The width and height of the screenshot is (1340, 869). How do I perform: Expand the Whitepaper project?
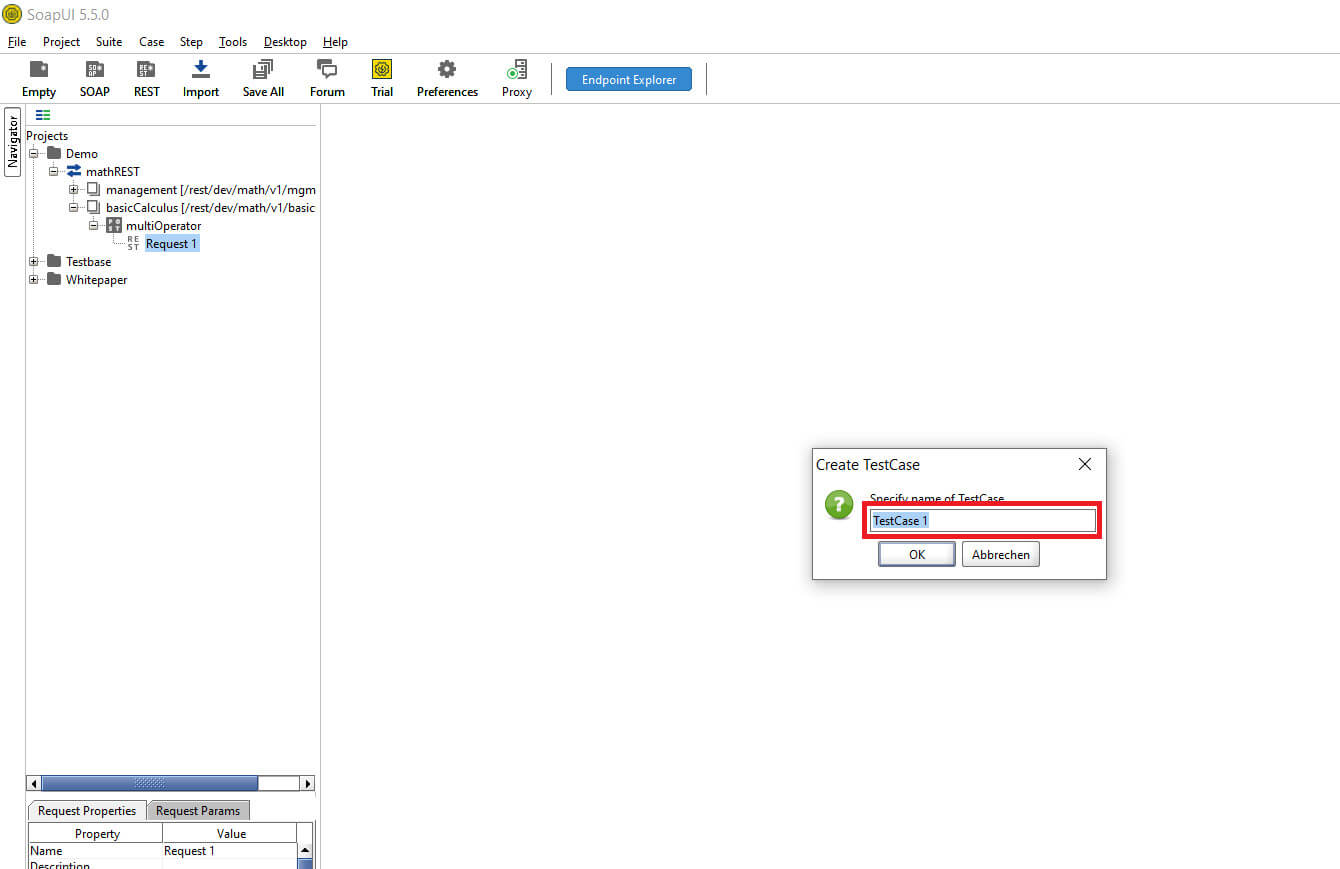tap(33, 279)
